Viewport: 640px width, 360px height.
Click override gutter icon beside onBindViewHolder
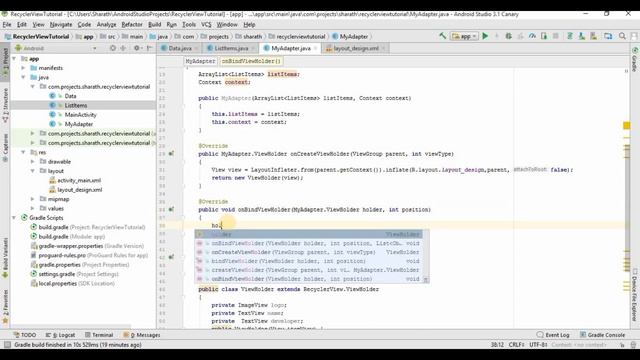(171, 209)
